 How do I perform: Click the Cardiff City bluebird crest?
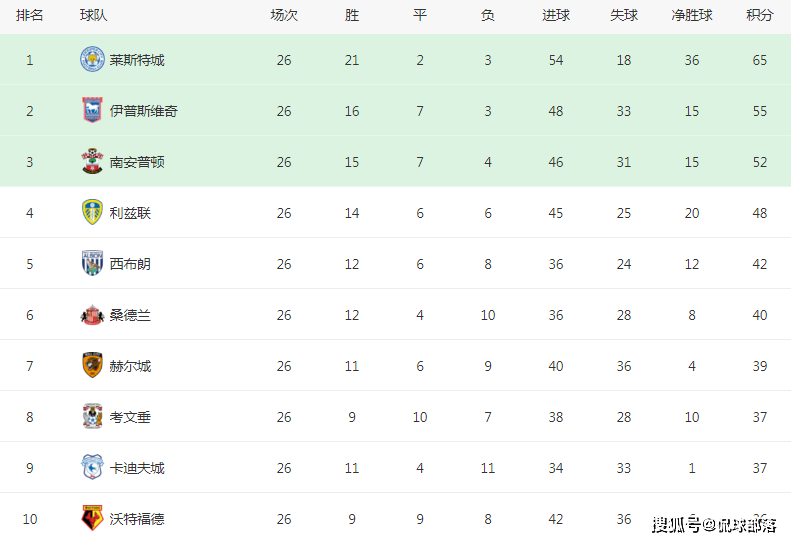92,467
